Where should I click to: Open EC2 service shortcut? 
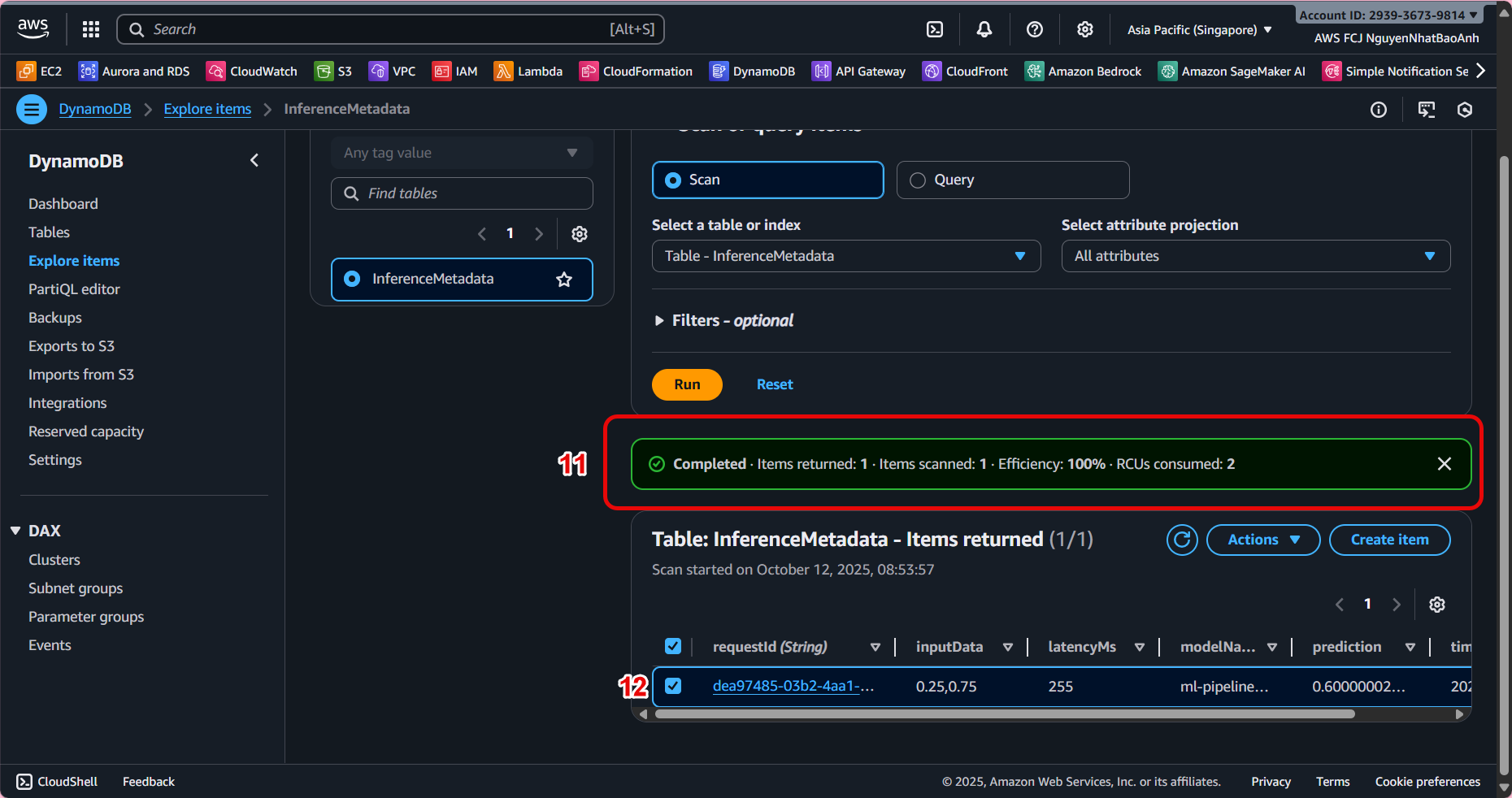(x=39, y=72)
